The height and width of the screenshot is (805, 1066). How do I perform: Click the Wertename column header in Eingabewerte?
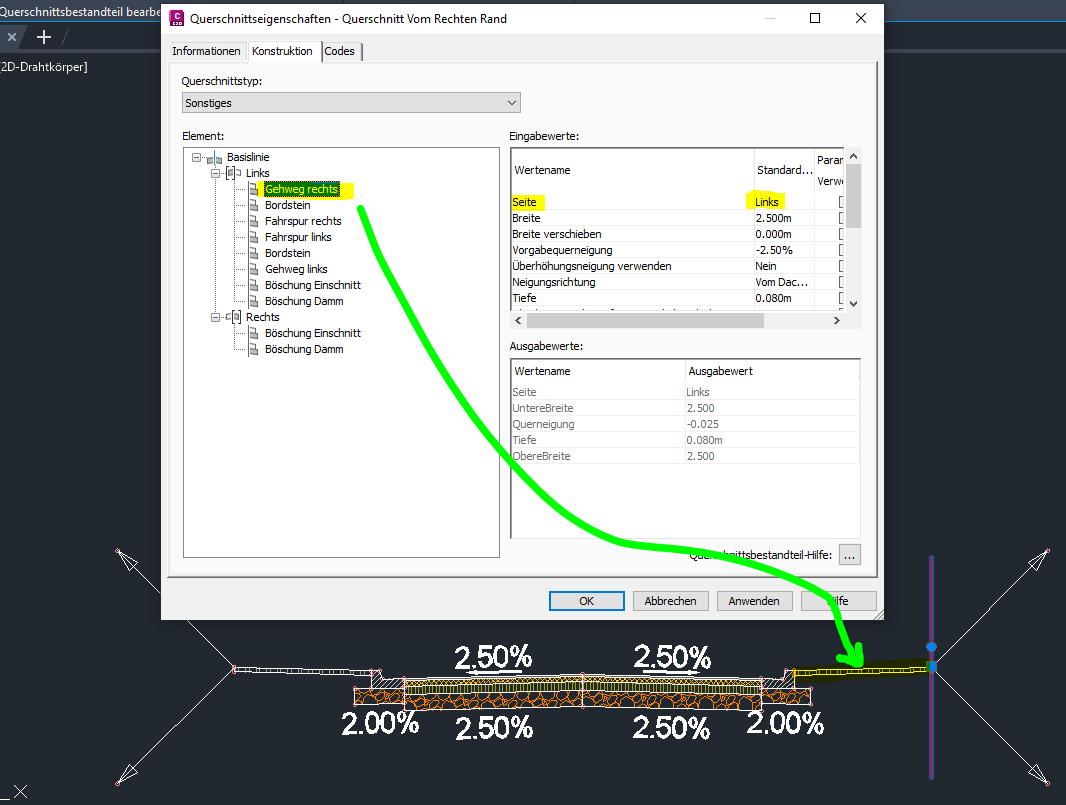pos(632,170)
